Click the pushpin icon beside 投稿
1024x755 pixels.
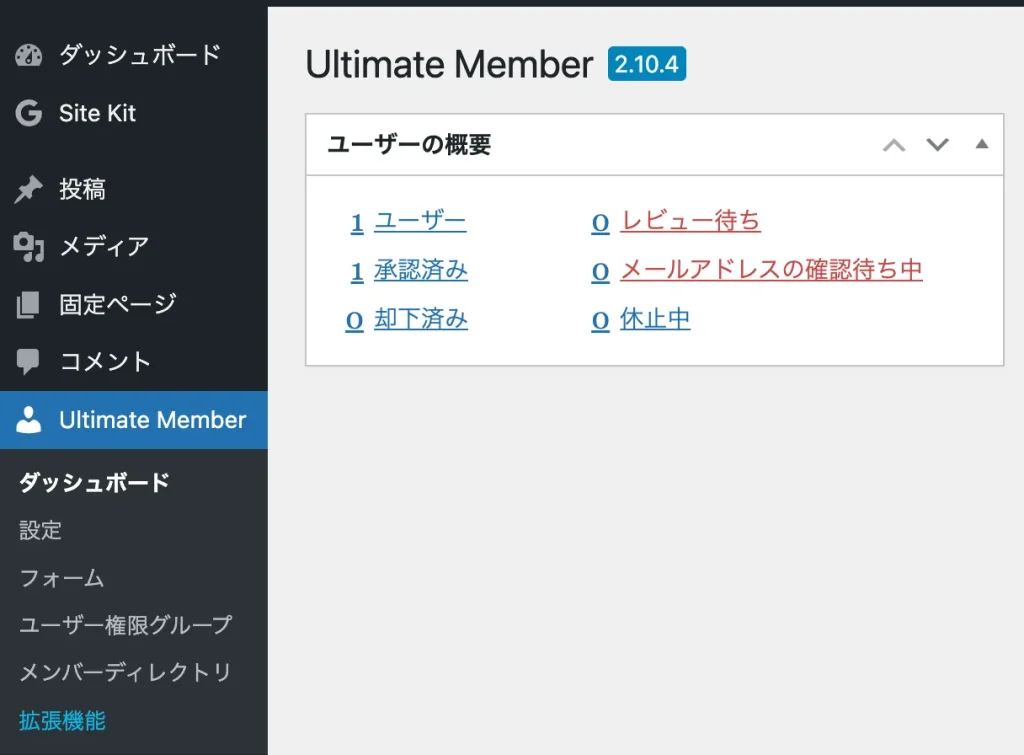pos(28,189)
